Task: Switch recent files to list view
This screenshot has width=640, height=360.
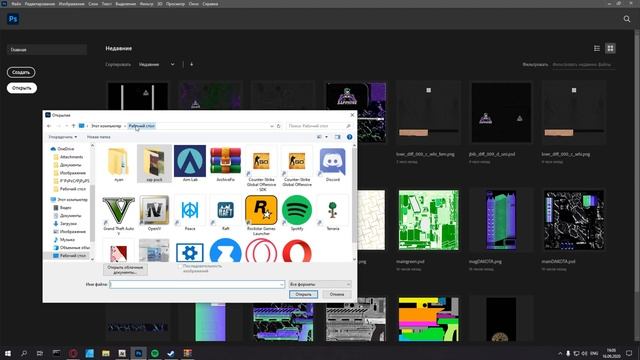Action: [597, 49]
